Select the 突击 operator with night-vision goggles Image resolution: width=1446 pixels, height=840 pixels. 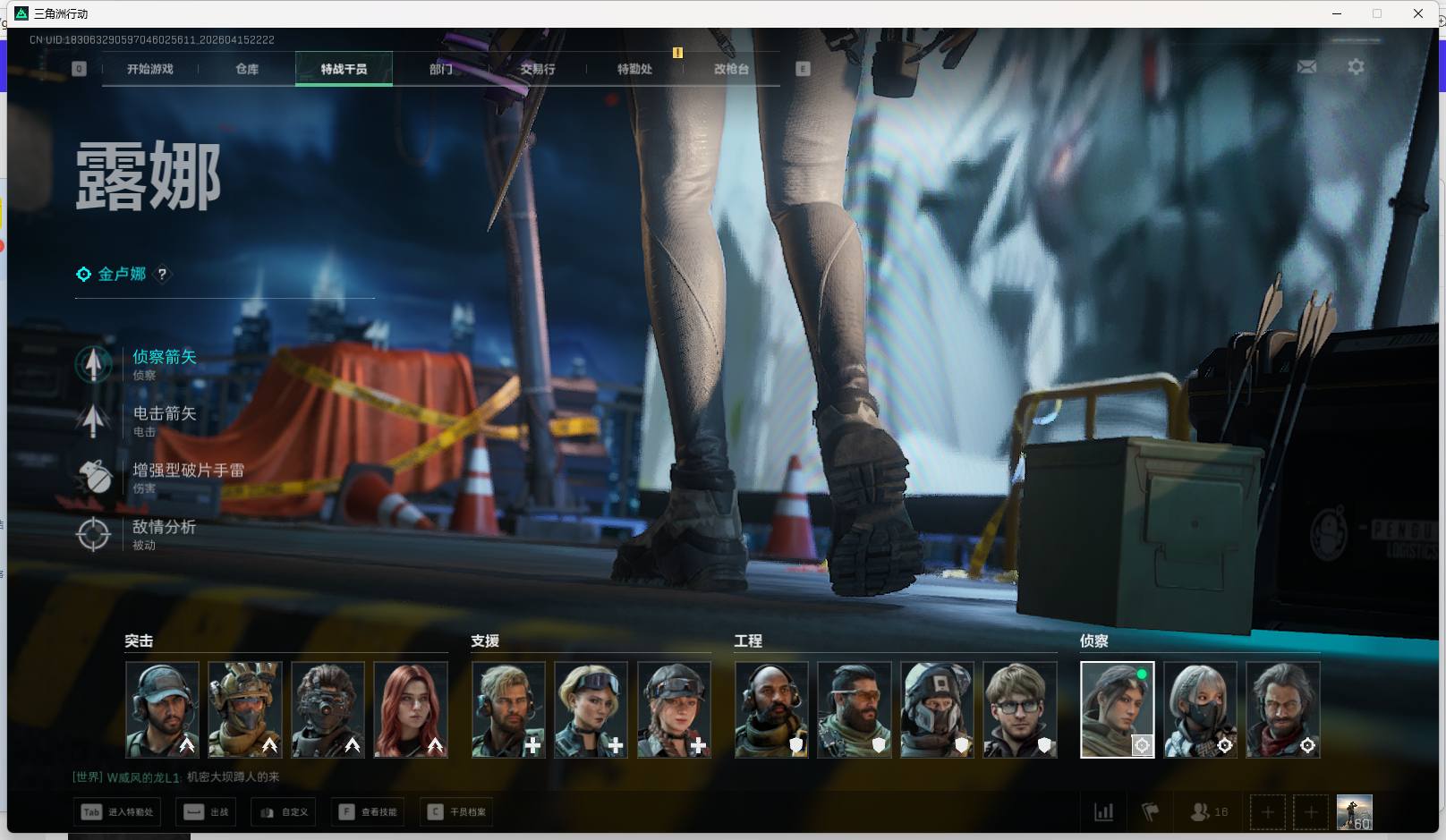327,709
